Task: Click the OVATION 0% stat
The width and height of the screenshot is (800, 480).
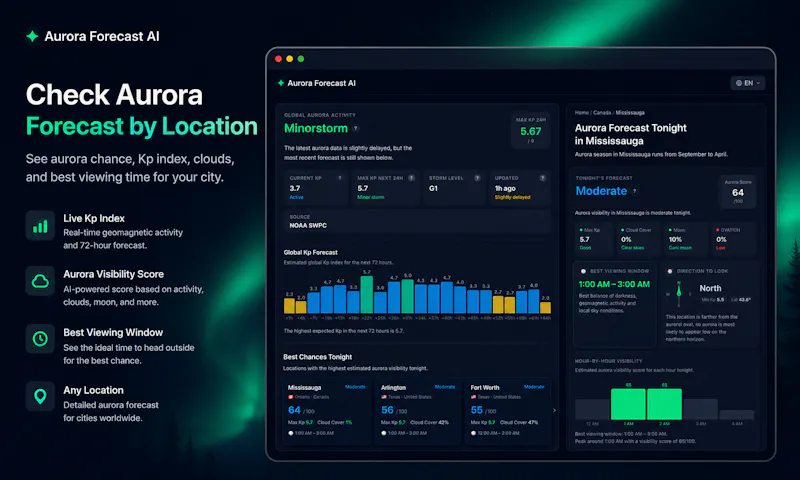Action: (x=733, y=238)
